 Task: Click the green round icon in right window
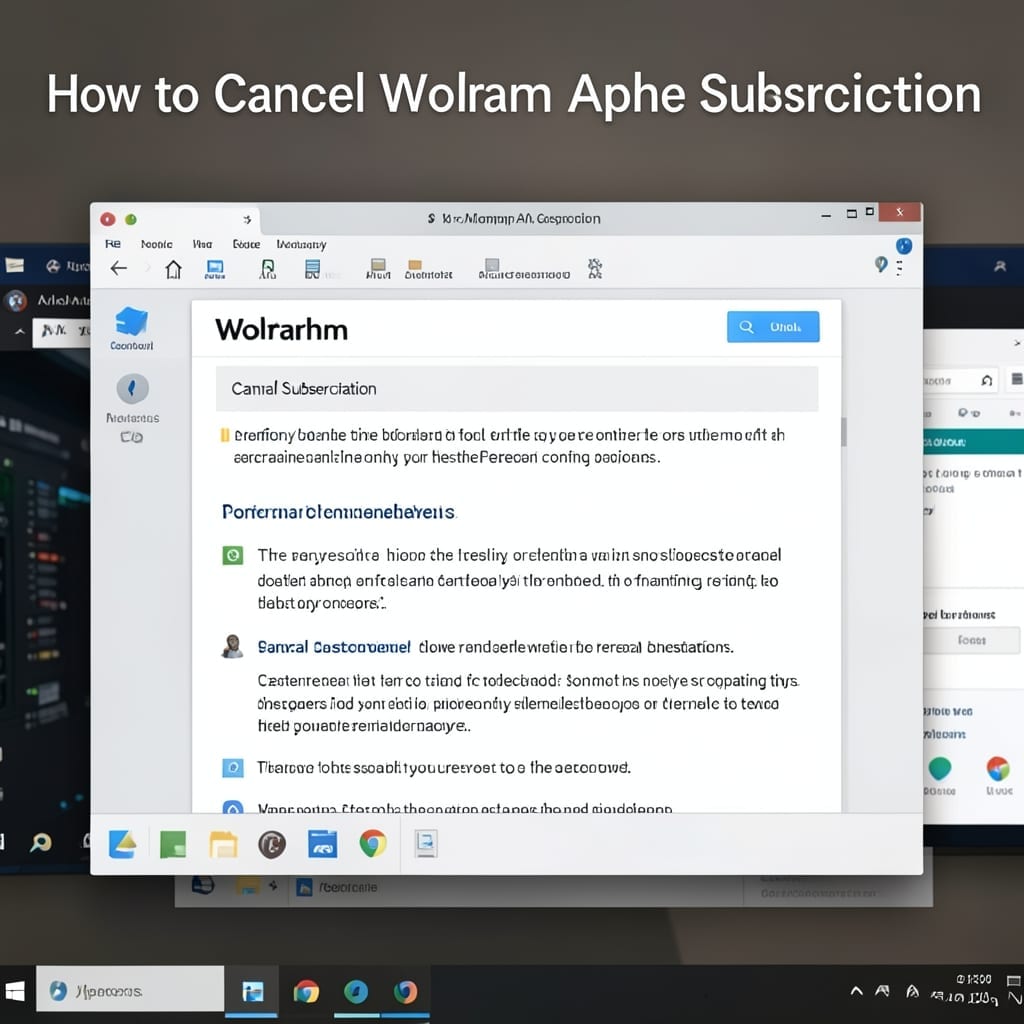coord(939,769)
